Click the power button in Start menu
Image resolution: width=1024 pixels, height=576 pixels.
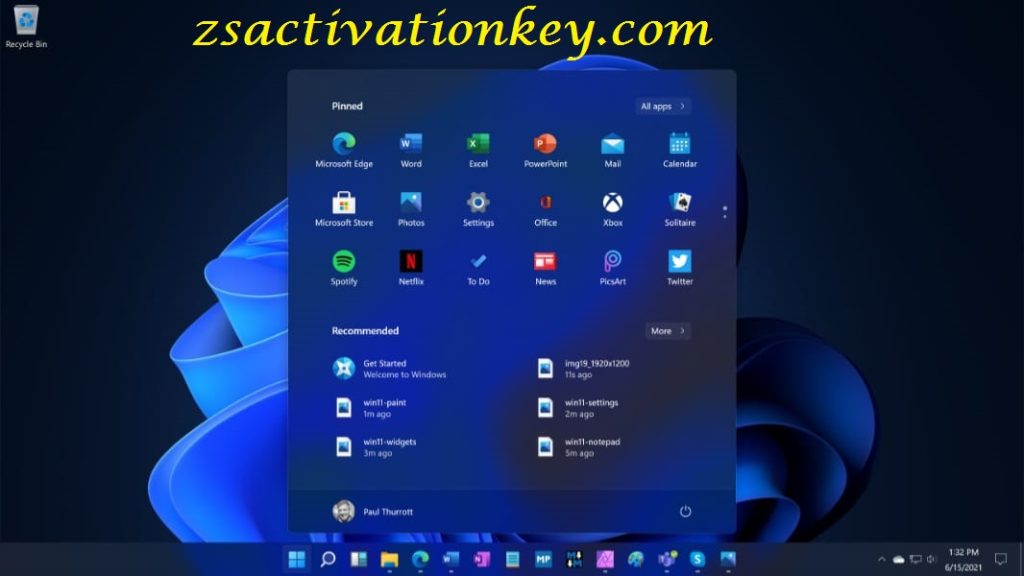tap(685, 511)
